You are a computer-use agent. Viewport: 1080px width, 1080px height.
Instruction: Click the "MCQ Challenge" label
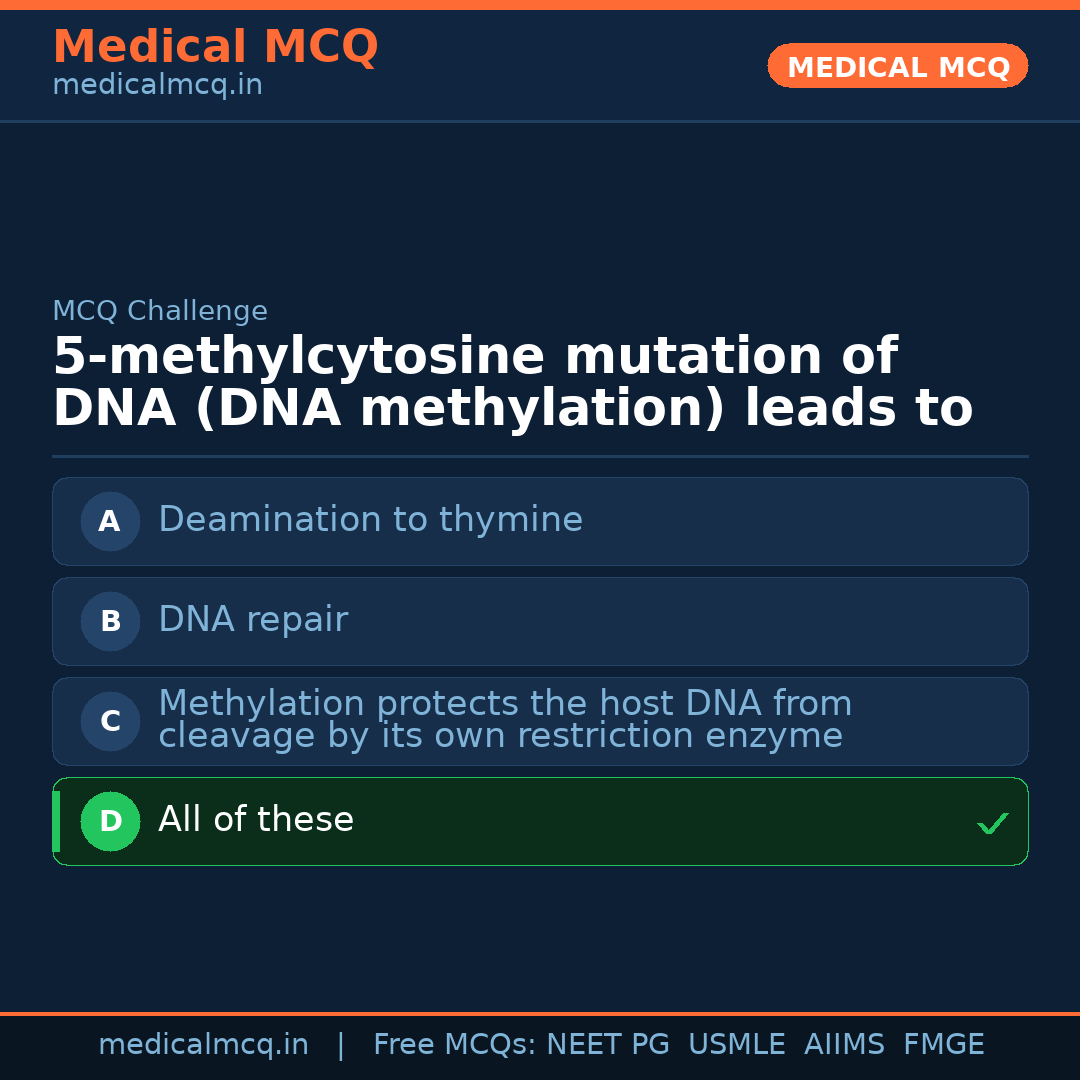pos(160,311)
